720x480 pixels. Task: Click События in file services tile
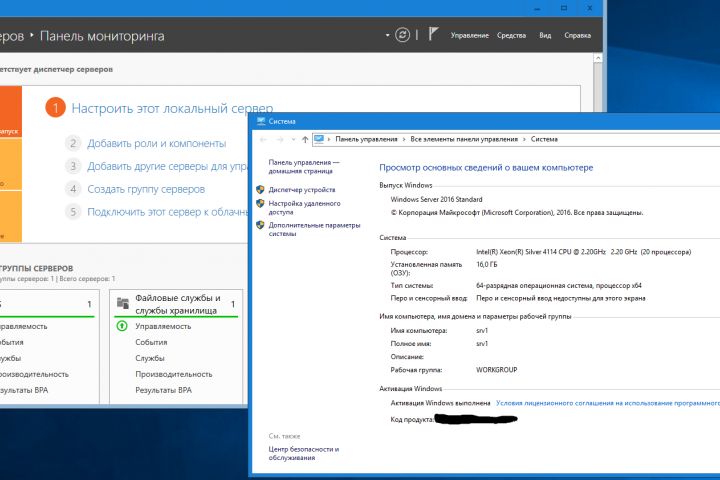click(151, 342)
